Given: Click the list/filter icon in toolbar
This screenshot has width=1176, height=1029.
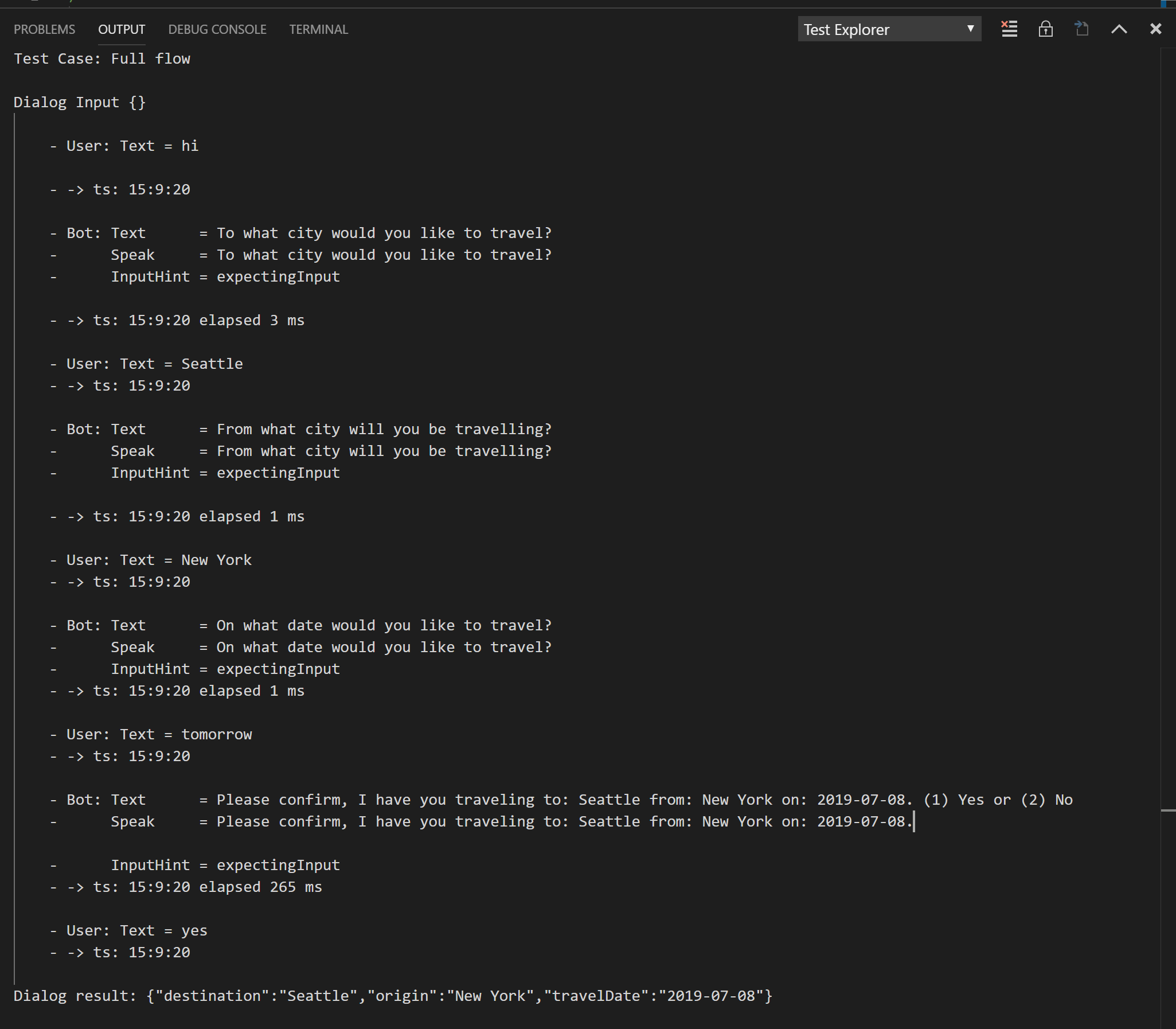Looking at the screenshot, I should (x=1009, y=28).
